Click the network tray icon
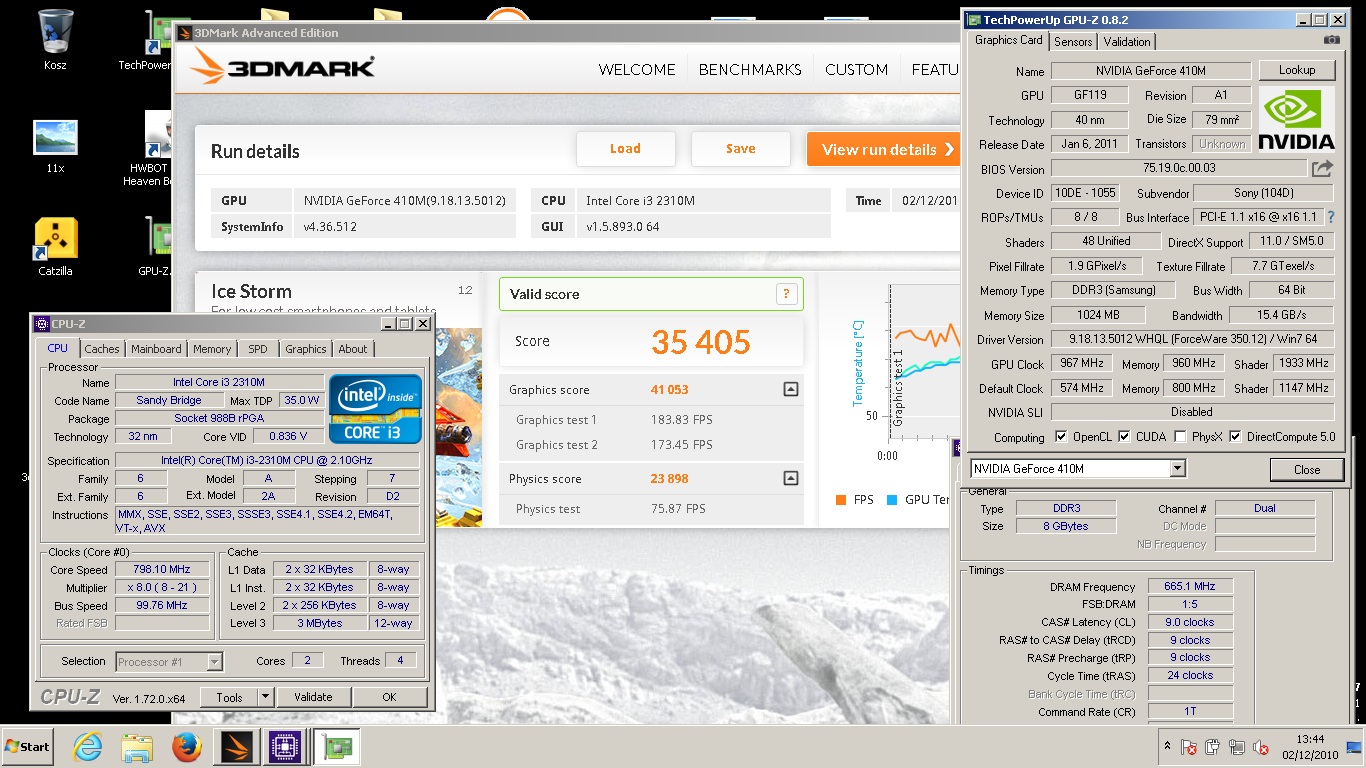 point(1238,747)
